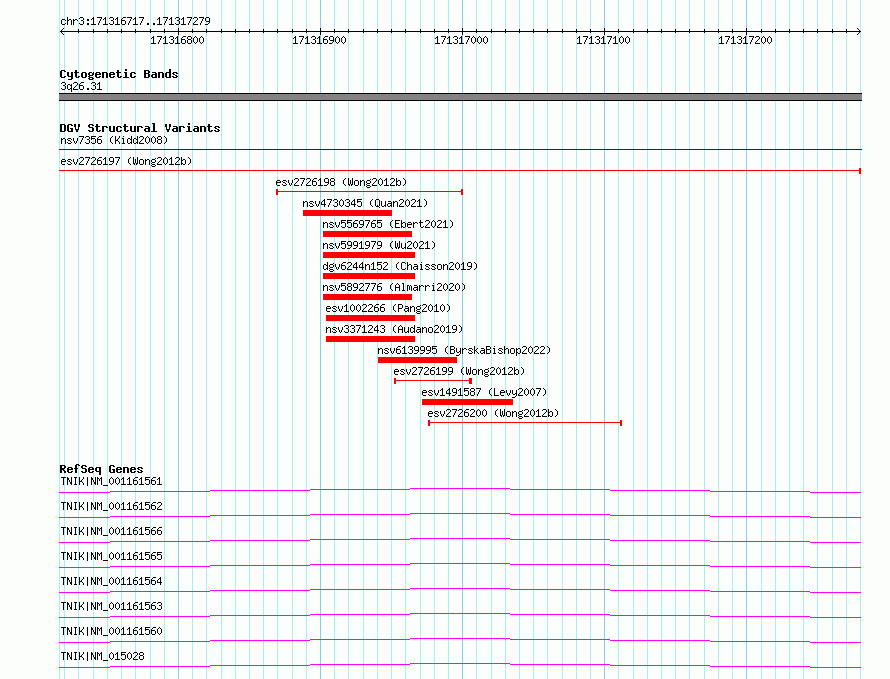Select the RefSeq Genes track heading
This screenshot has width=890, height=679.
tap(102, 469)
